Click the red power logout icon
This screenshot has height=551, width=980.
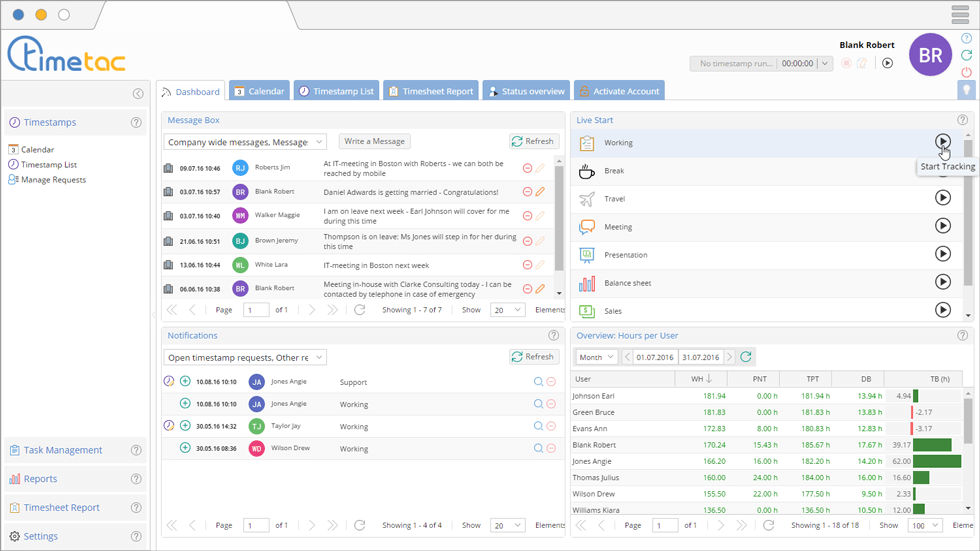966,72
